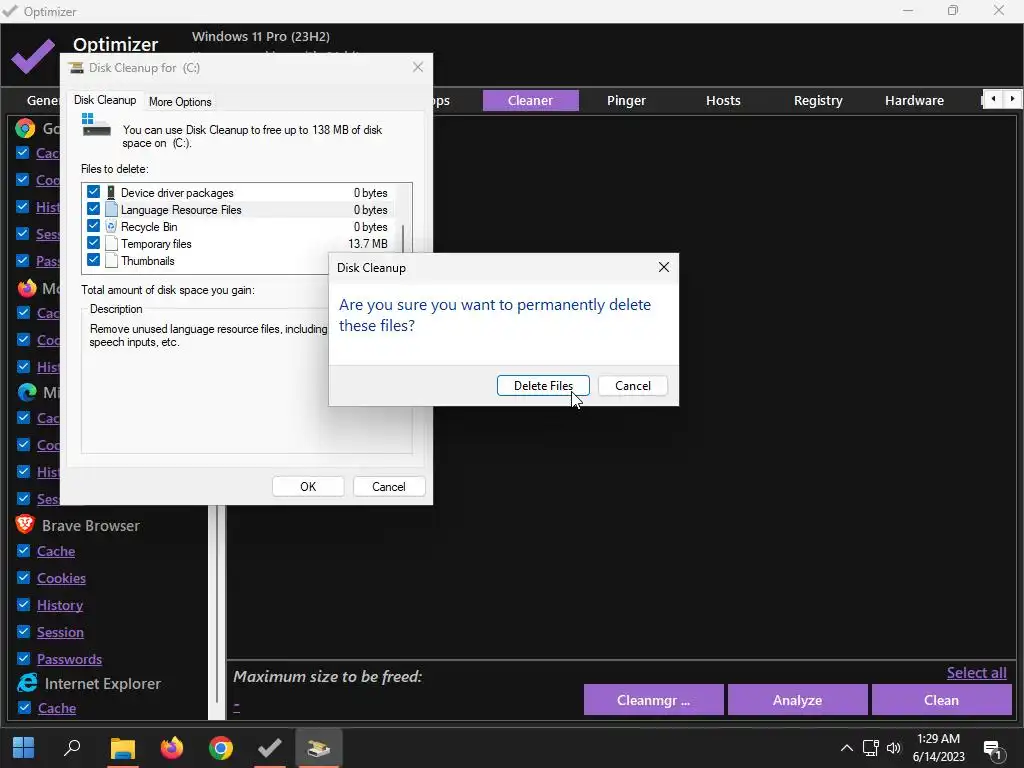Image resolution: width=1024 pixels, height=768 pixels.
Task: Open Firefox from taskbar
Action: tap(172, 748)
